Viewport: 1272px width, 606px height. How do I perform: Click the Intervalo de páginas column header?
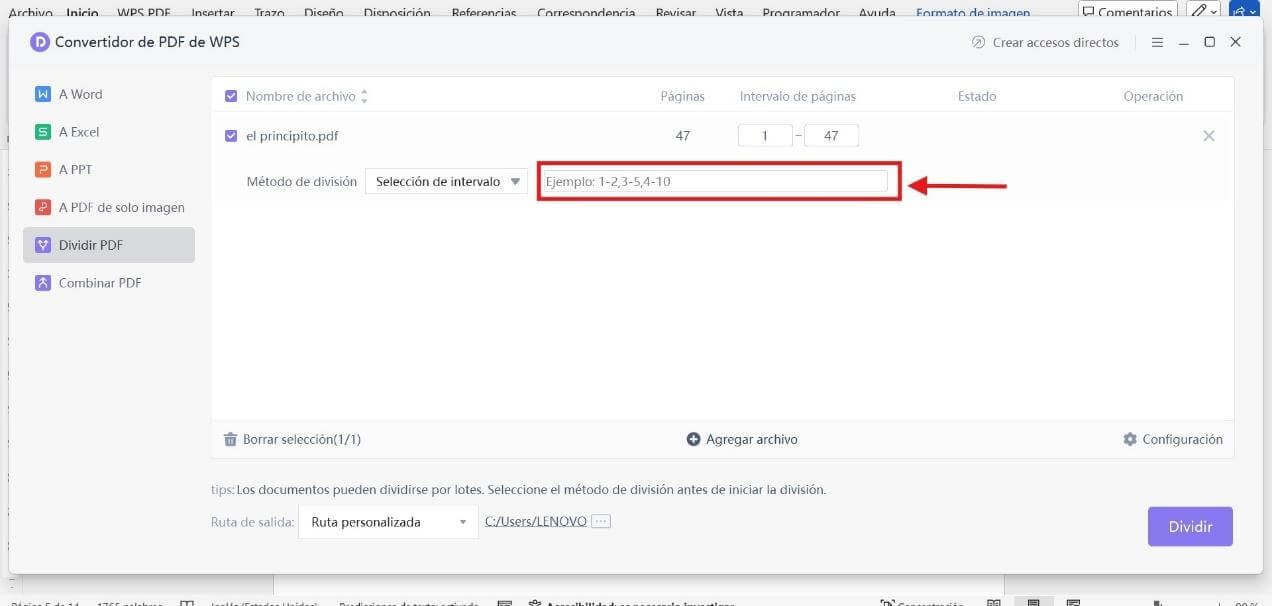click(798, 96)
